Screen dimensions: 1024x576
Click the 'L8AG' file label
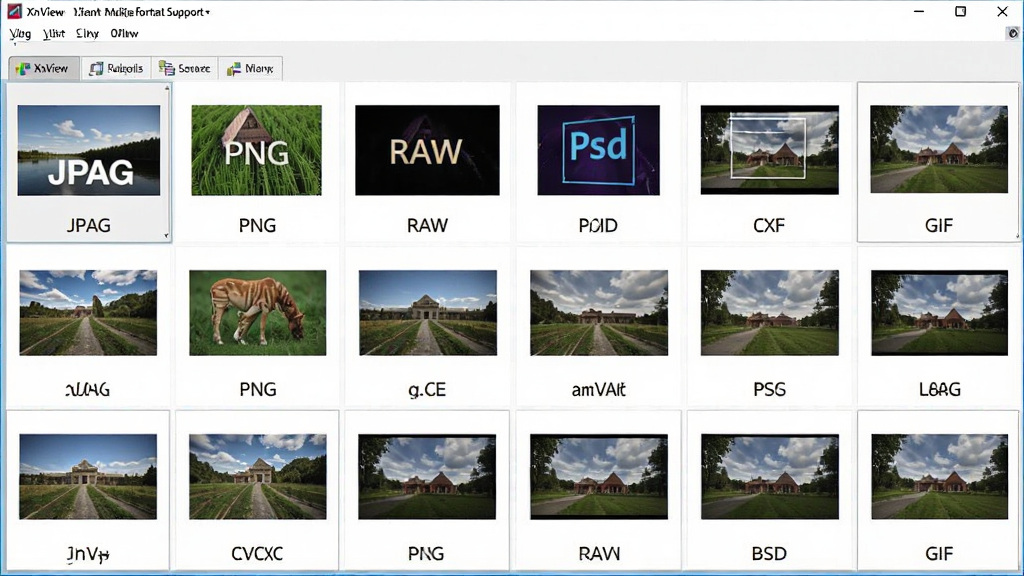(x=940, y=390)
